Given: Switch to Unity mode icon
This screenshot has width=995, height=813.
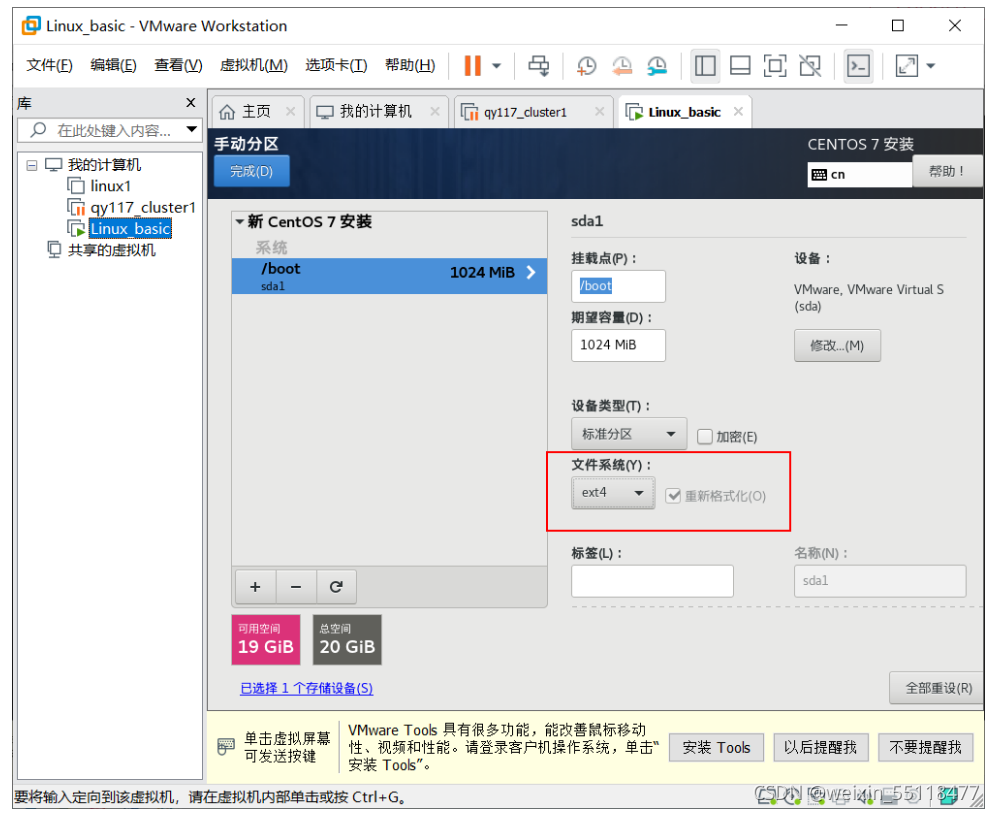Looking at the screenshot, I should [x=810, y=65].
